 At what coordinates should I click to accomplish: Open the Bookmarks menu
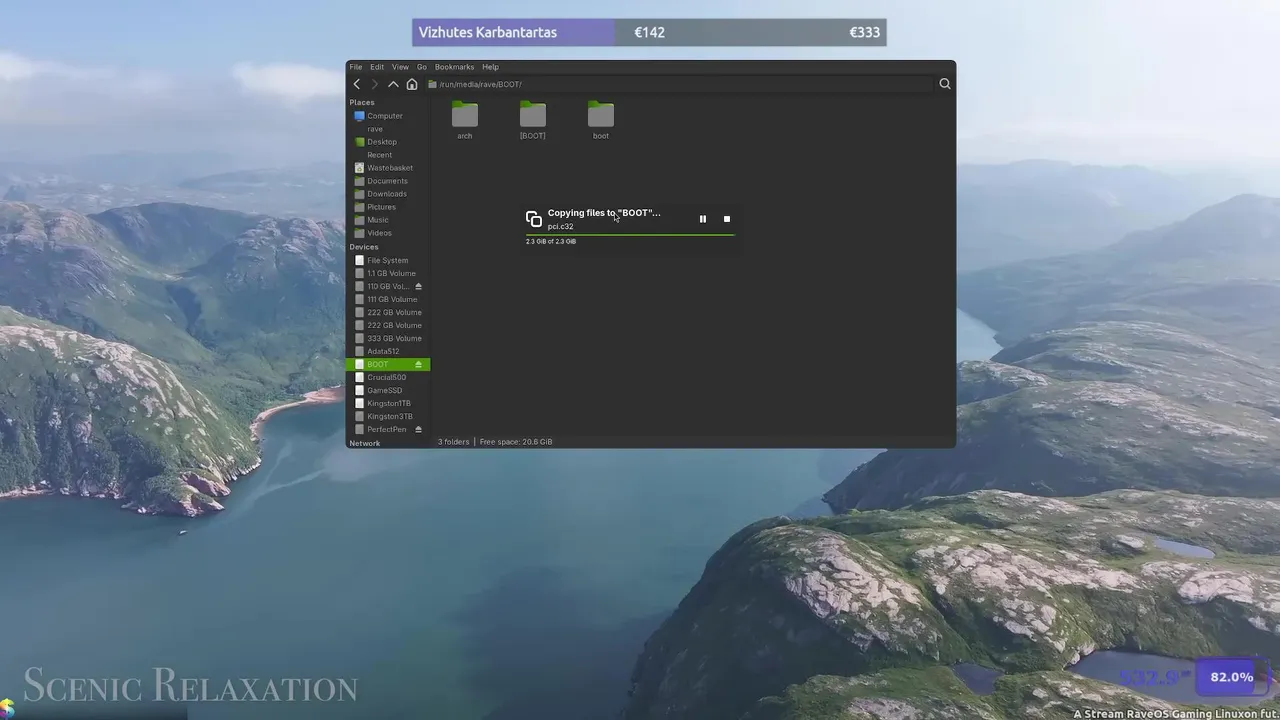(x=454, y=67)
